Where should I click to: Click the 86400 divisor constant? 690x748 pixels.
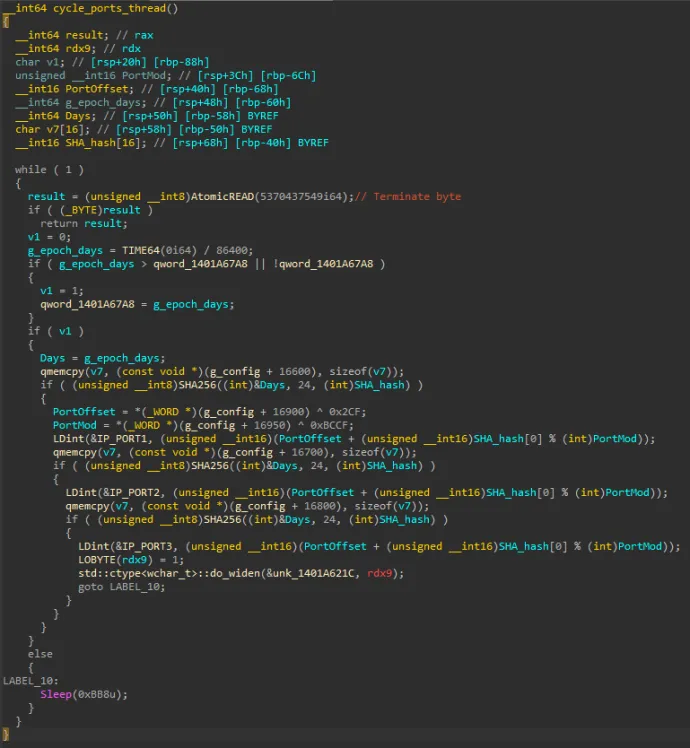[x=231, y=250]
